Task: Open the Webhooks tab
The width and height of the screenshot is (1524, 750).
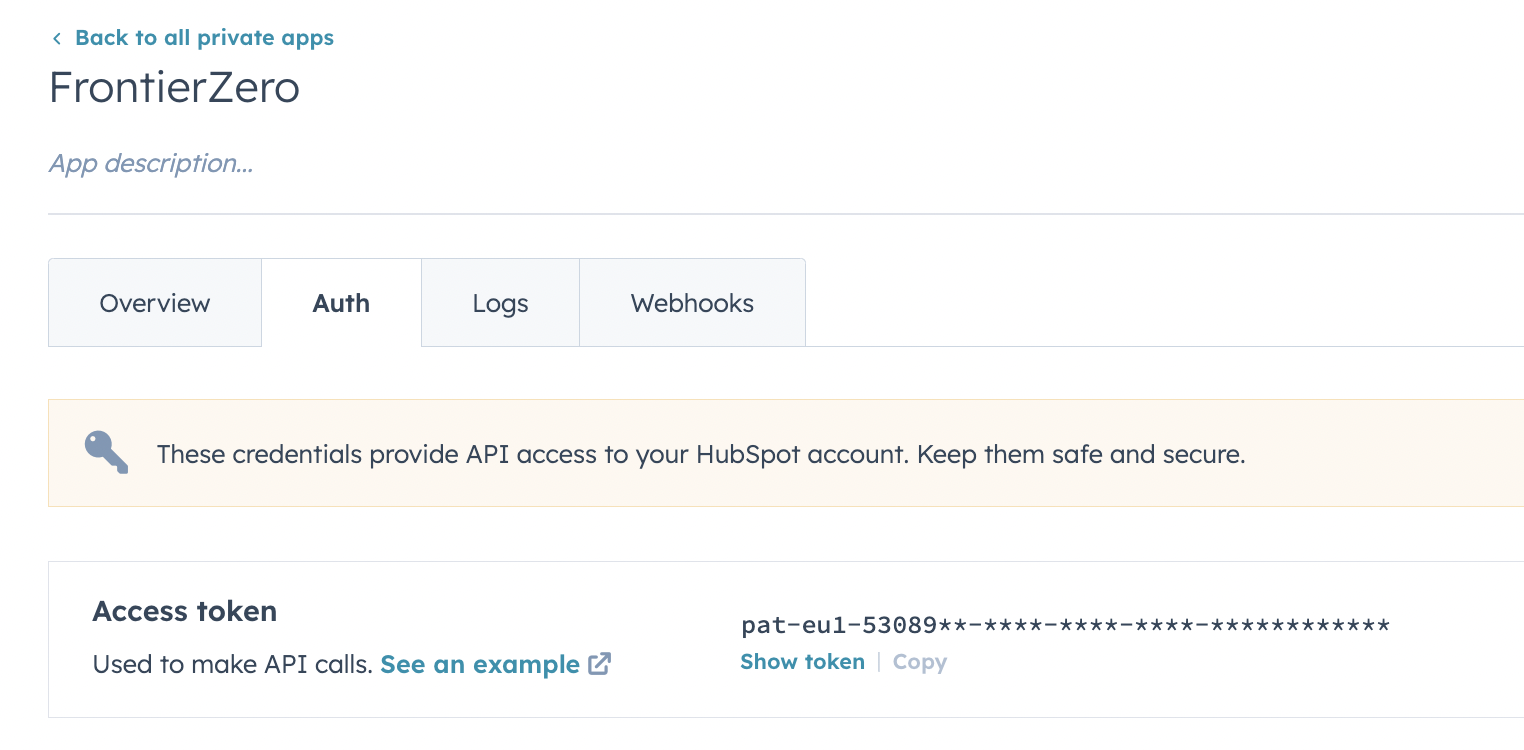Action: (x=692, y=303)
